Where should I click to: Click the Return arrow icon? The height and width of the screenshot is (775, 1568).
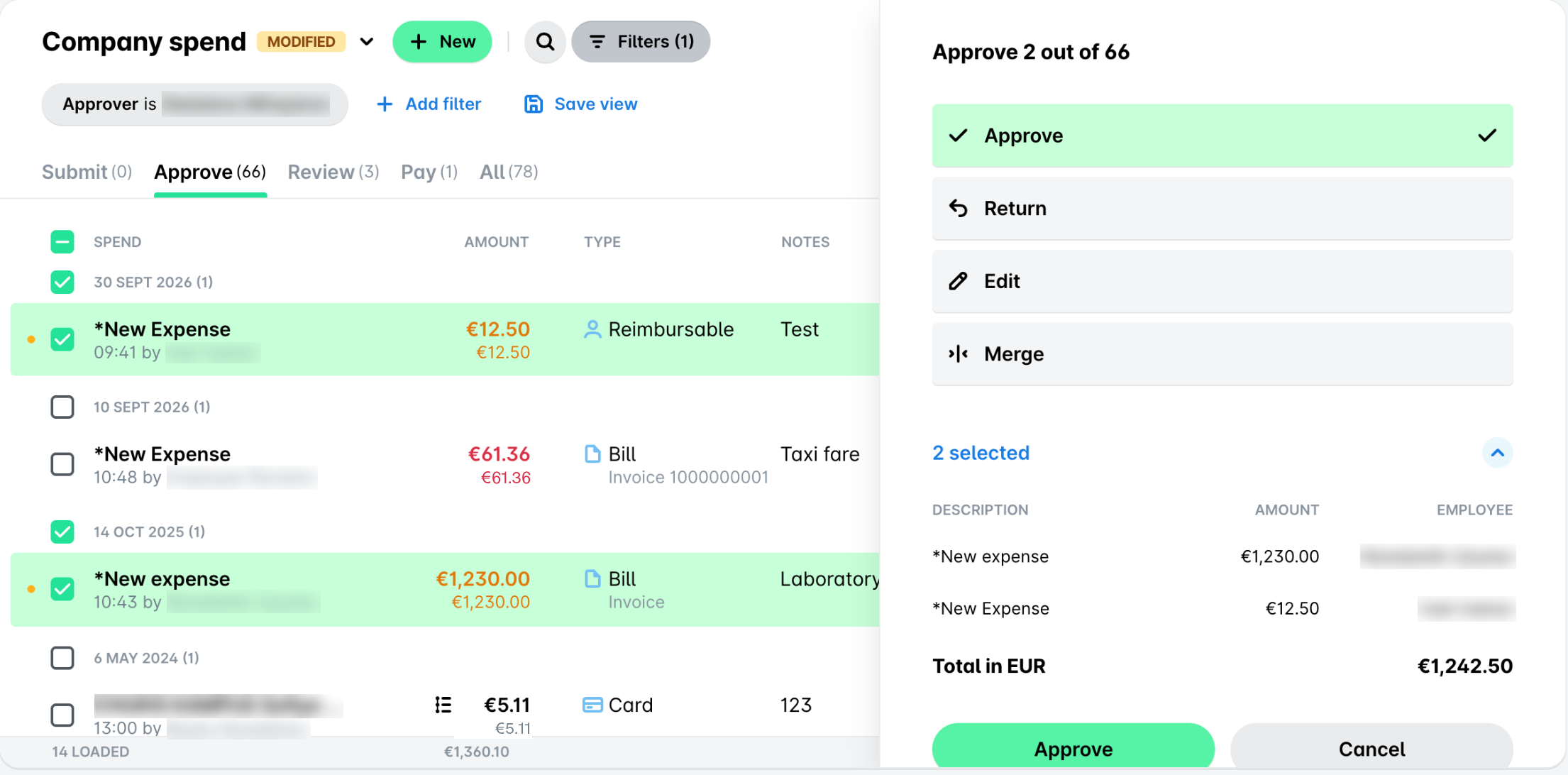pyautogui.click(x=959, y=208)
